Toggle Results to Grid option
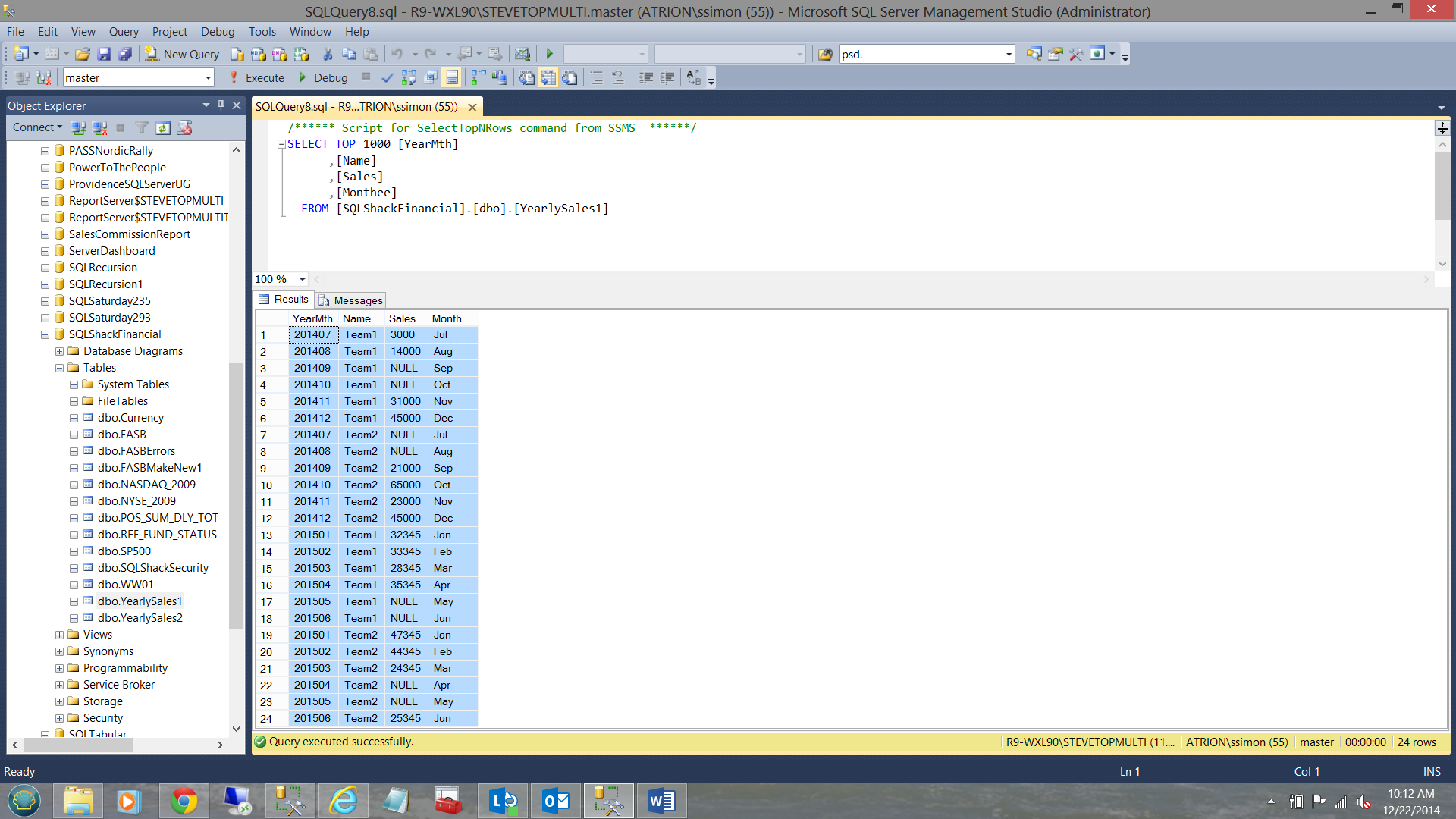Screen dimensions: 1456x819 548,77
